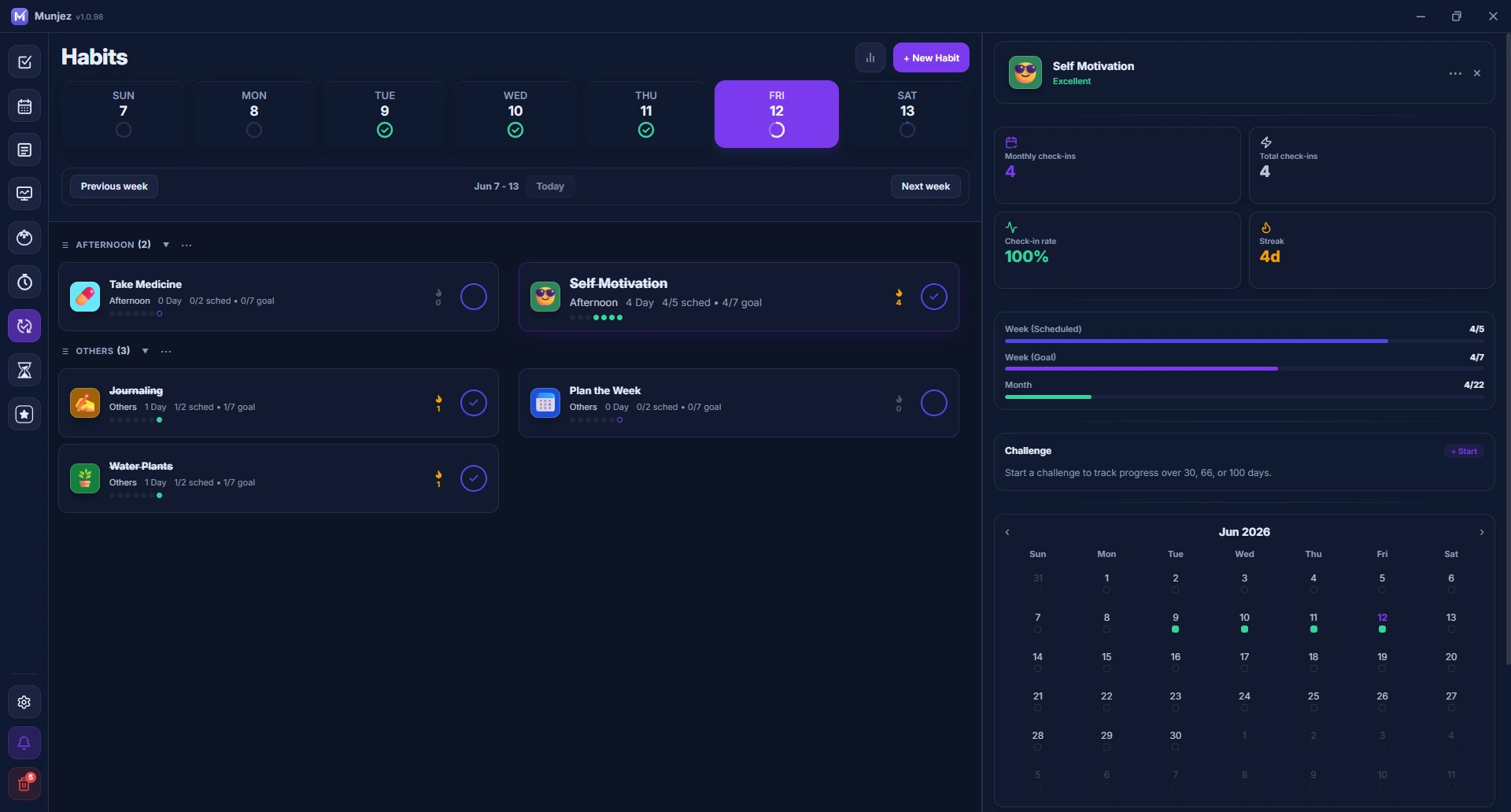Click the Jun 2026 calendar title
Image resolution: width=1511 pixels, height=812 pixels.
tap(1244, 532)
